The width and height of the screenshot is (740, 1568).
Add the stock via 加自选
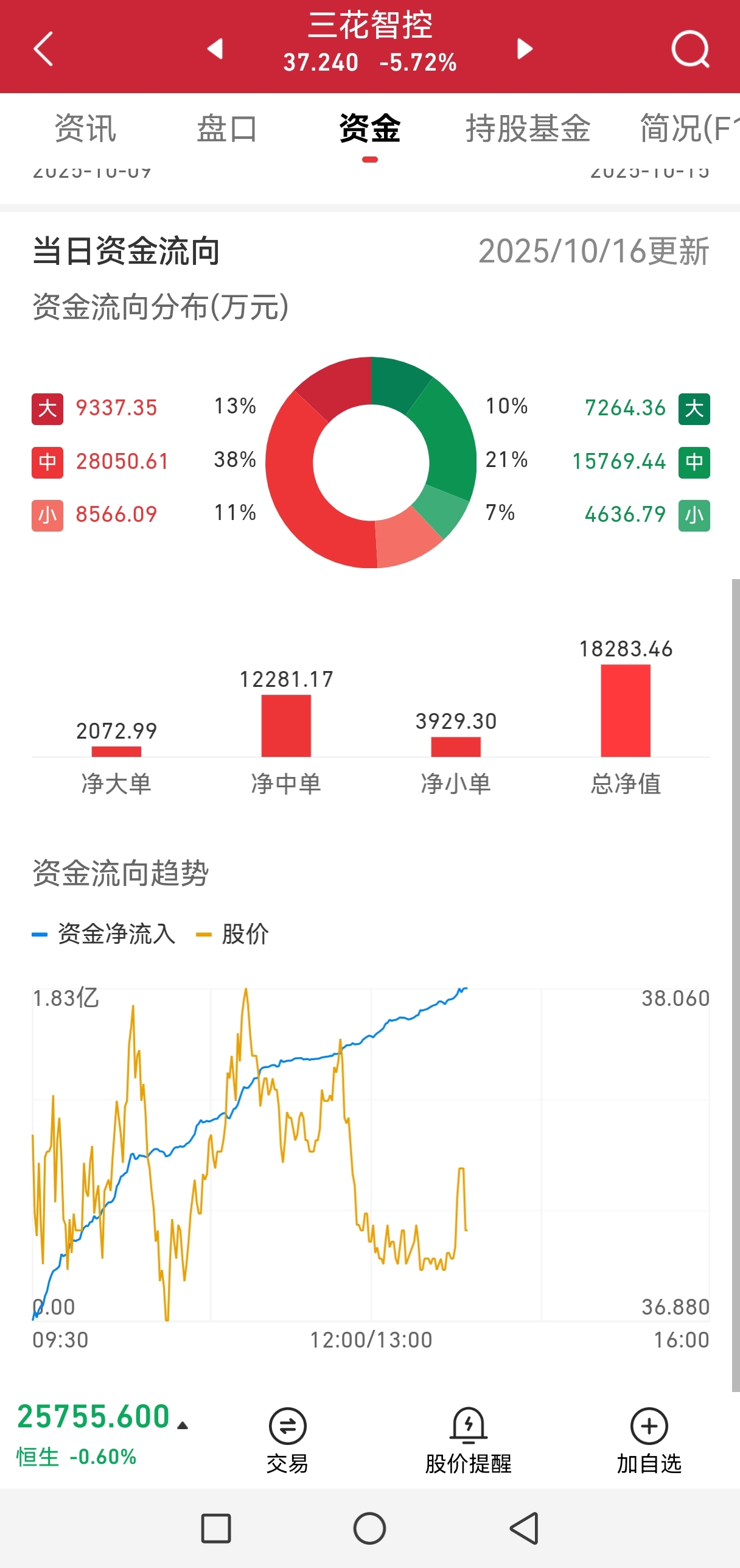tap(649, 1440)
